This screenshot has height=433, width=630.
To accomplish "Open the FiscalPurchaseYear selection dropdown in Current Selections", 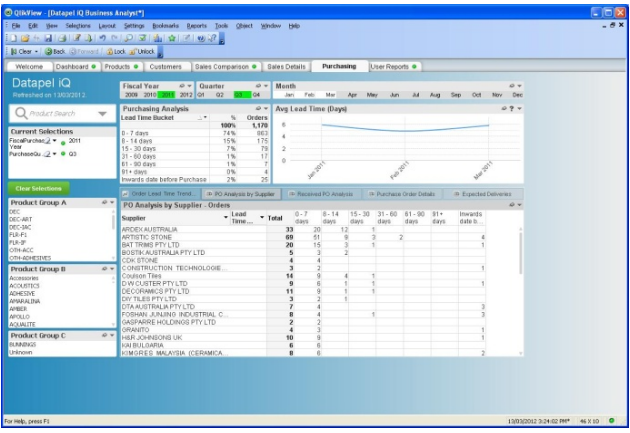I will pos(55,141).
